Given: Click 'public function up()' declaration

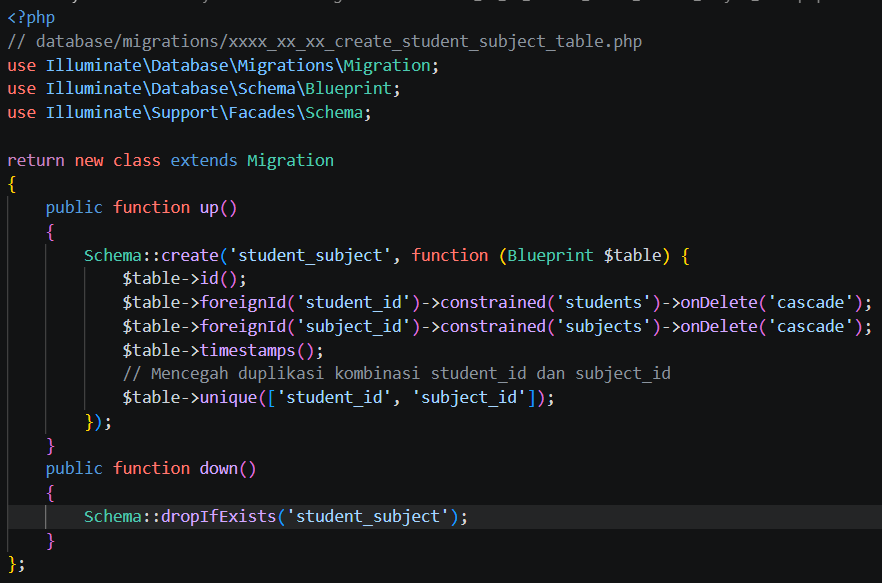Looking at the screenshot, I should tap(141, 208).
